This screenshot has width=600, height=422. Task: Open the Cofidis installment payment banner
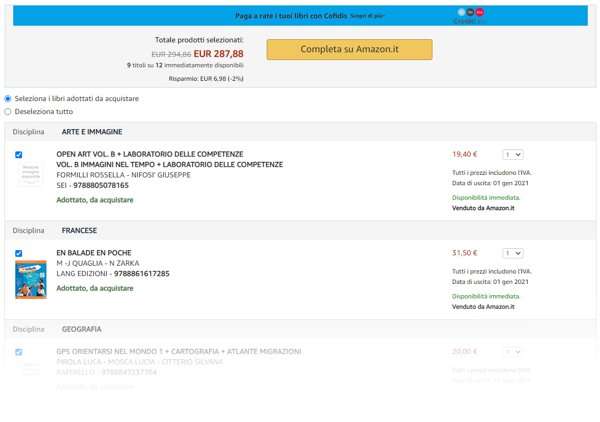tap(300, 16)
